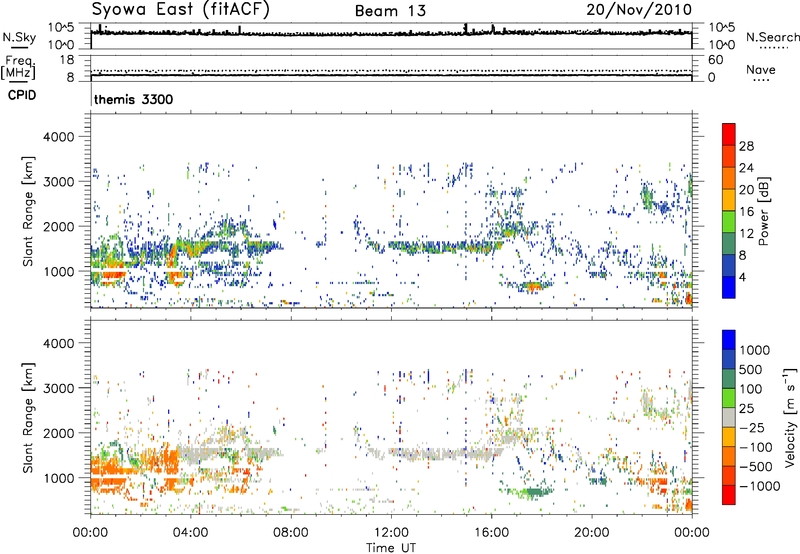Click the '28' tick on Power colorbar
800x554 pixels.
click(x=746, y=146)
